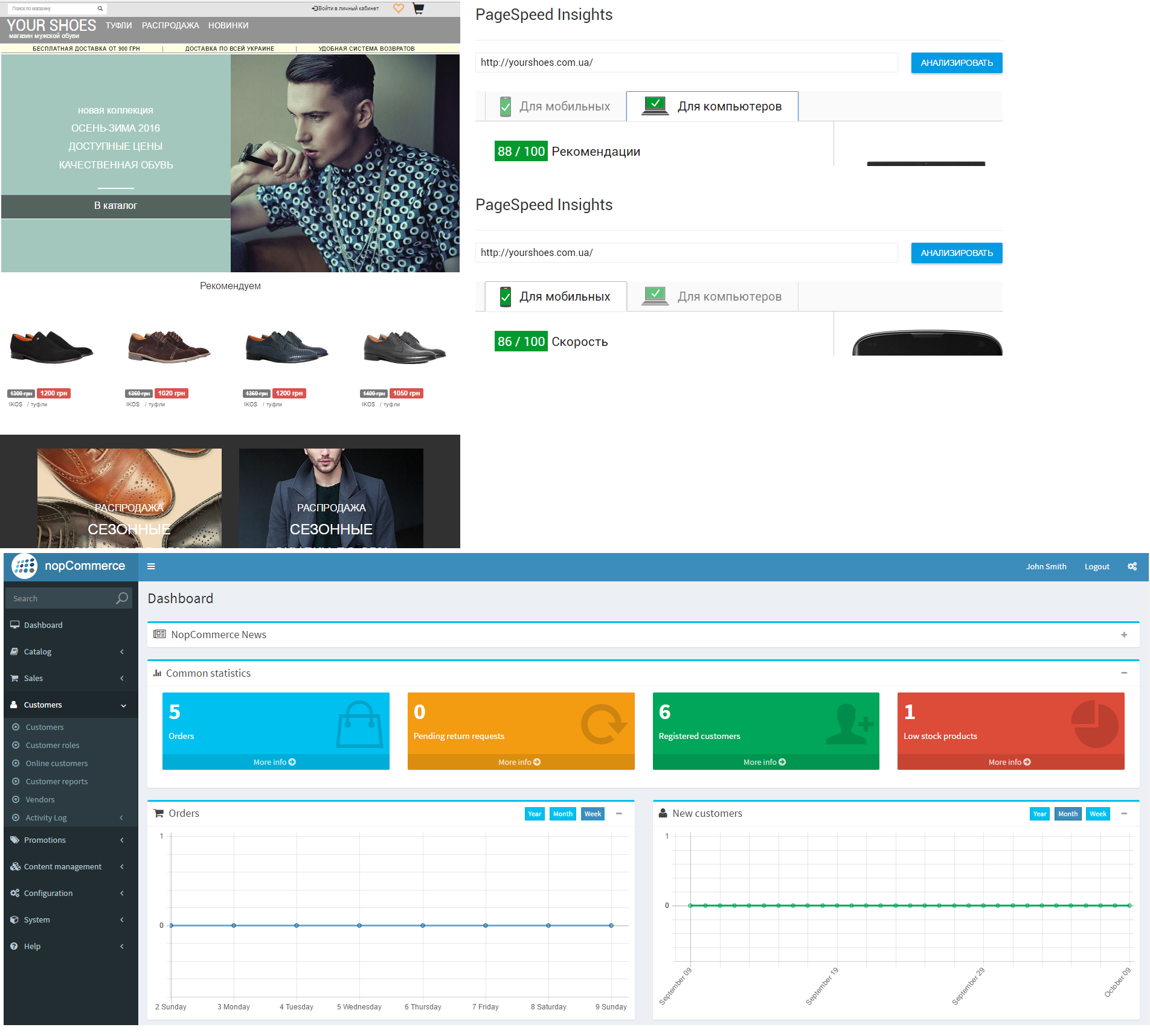
Task: Open Customer roles in sidebar
Action: point(53,745)
